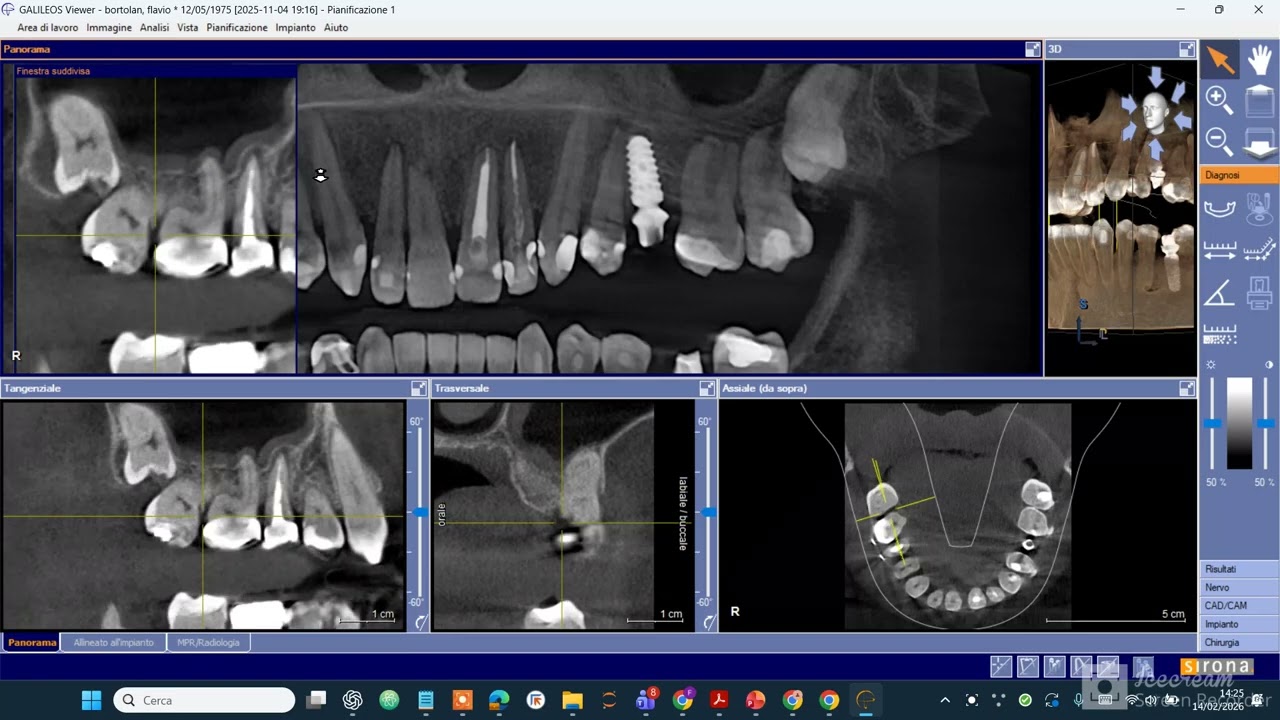
Task: Select the angle measurement tool
Action: 1220,293
